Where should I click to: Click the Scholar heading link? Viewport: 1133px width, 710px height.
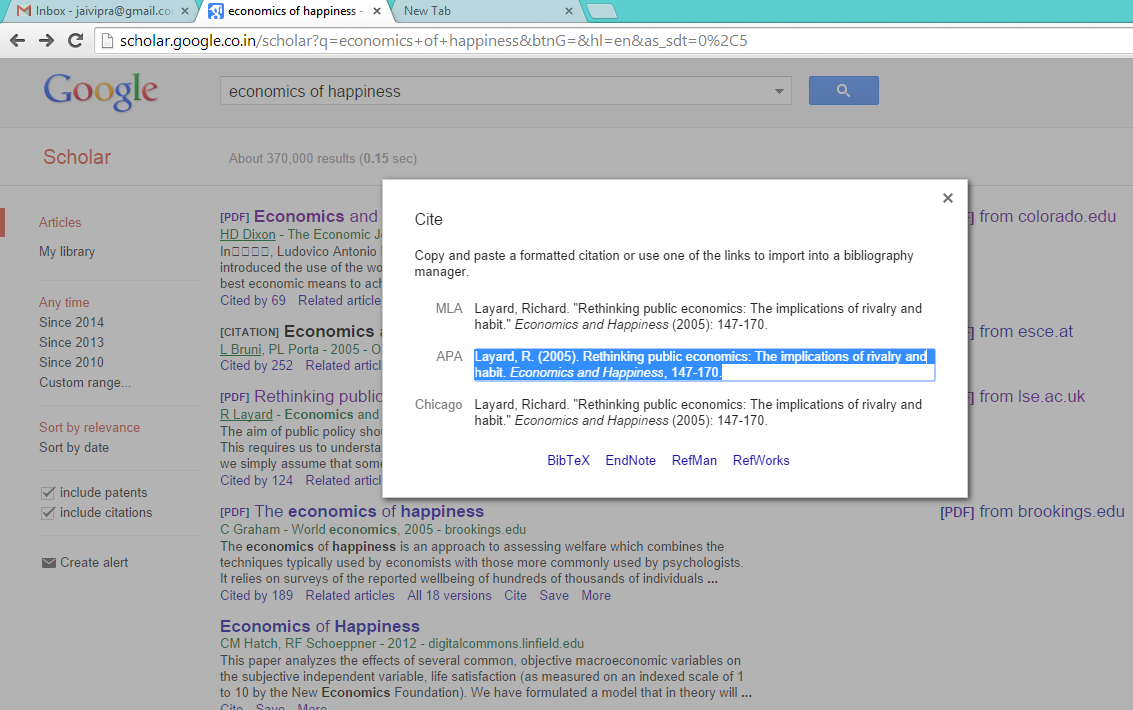click(x=77, y=157)
